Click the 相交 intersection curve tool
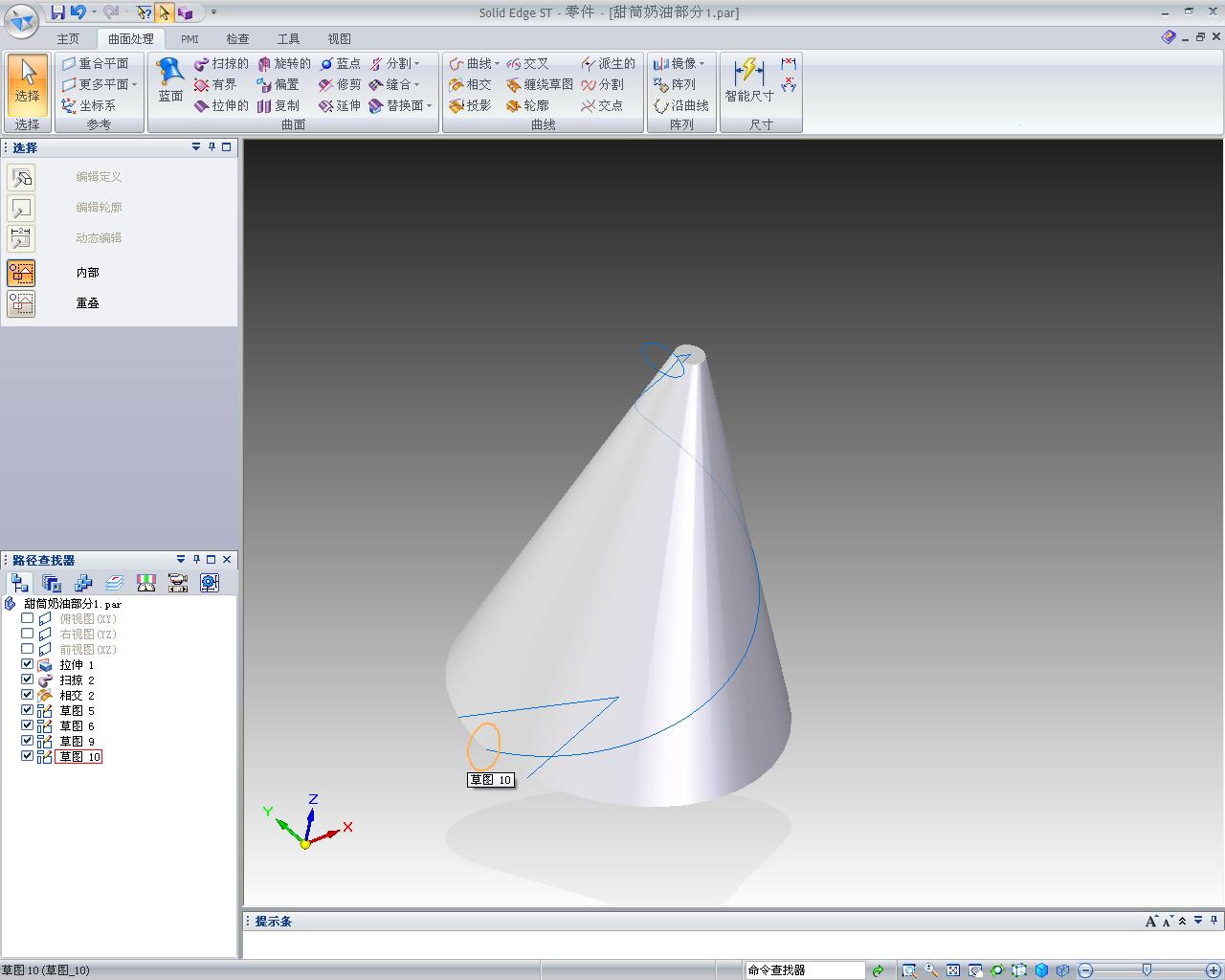This screenshot has height=980, width=1225. click(470, 84)
